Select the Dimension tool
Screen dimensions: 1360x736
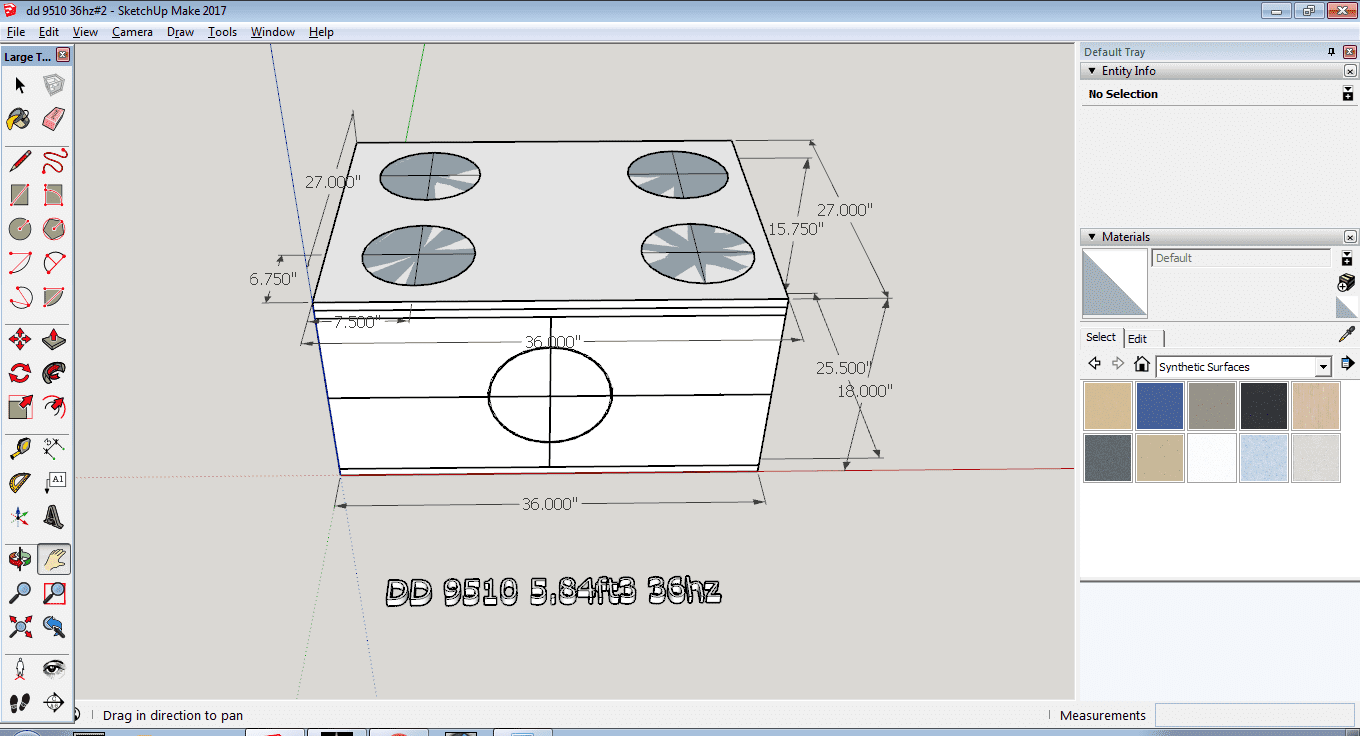[x=54, y=448]
